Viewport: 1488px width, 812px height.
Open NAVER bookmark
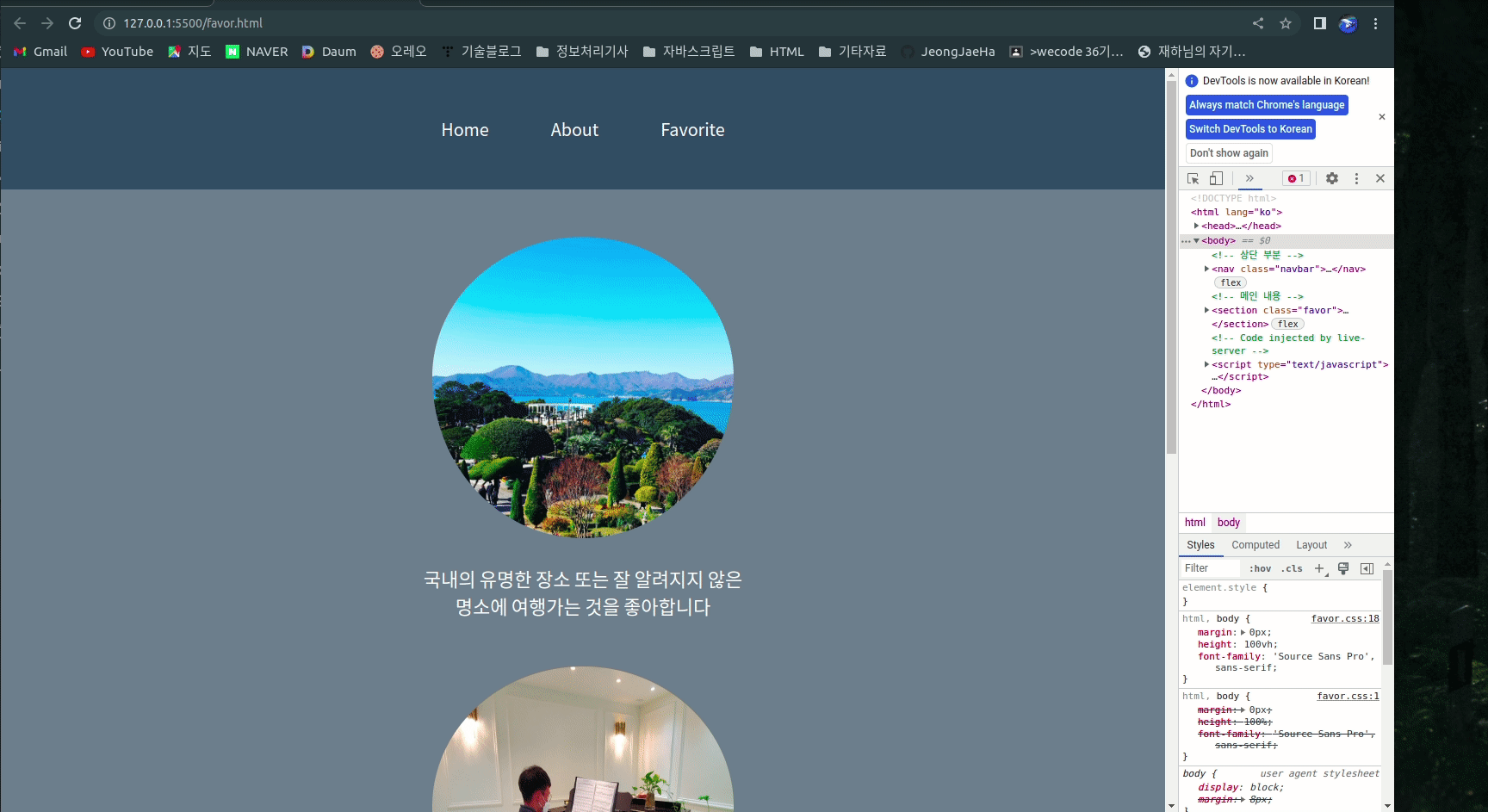257,52
